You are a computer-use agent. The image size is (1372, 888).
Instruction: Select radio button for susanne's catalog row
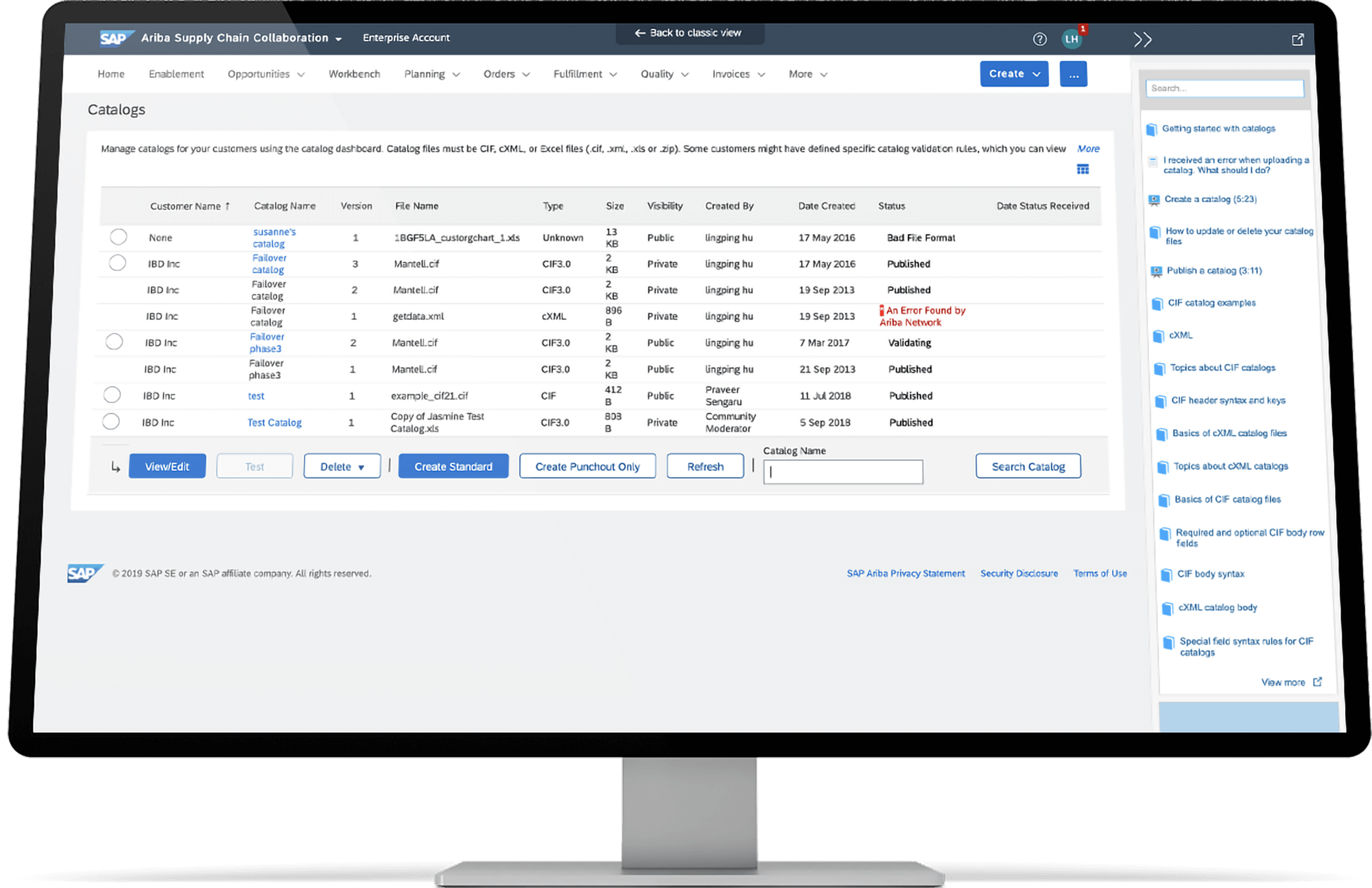pos(119,237)
